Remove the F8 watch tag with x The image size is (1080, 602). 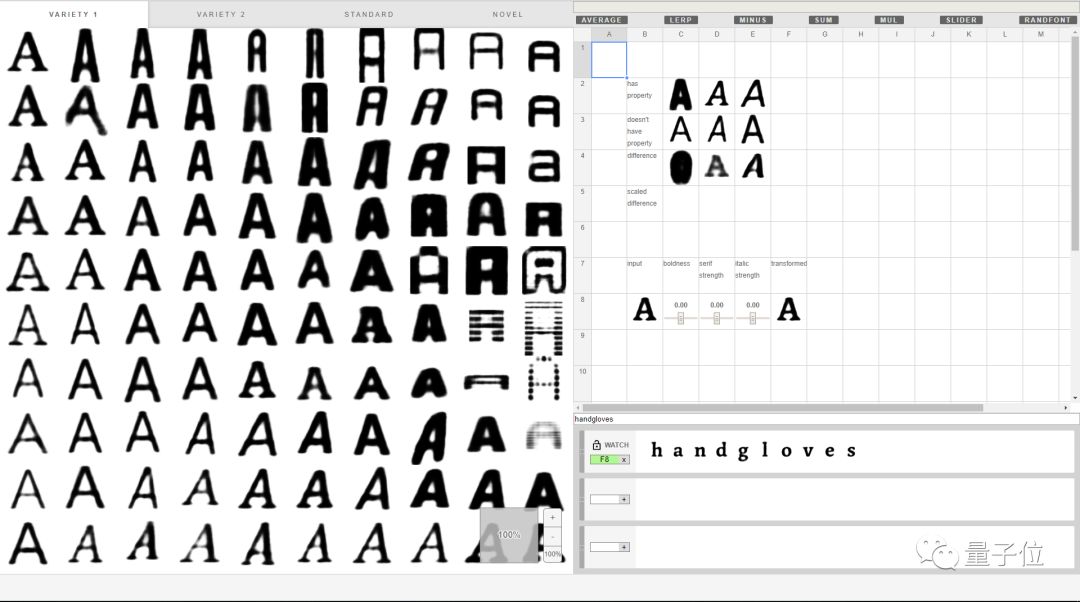[x=624, y=459]
